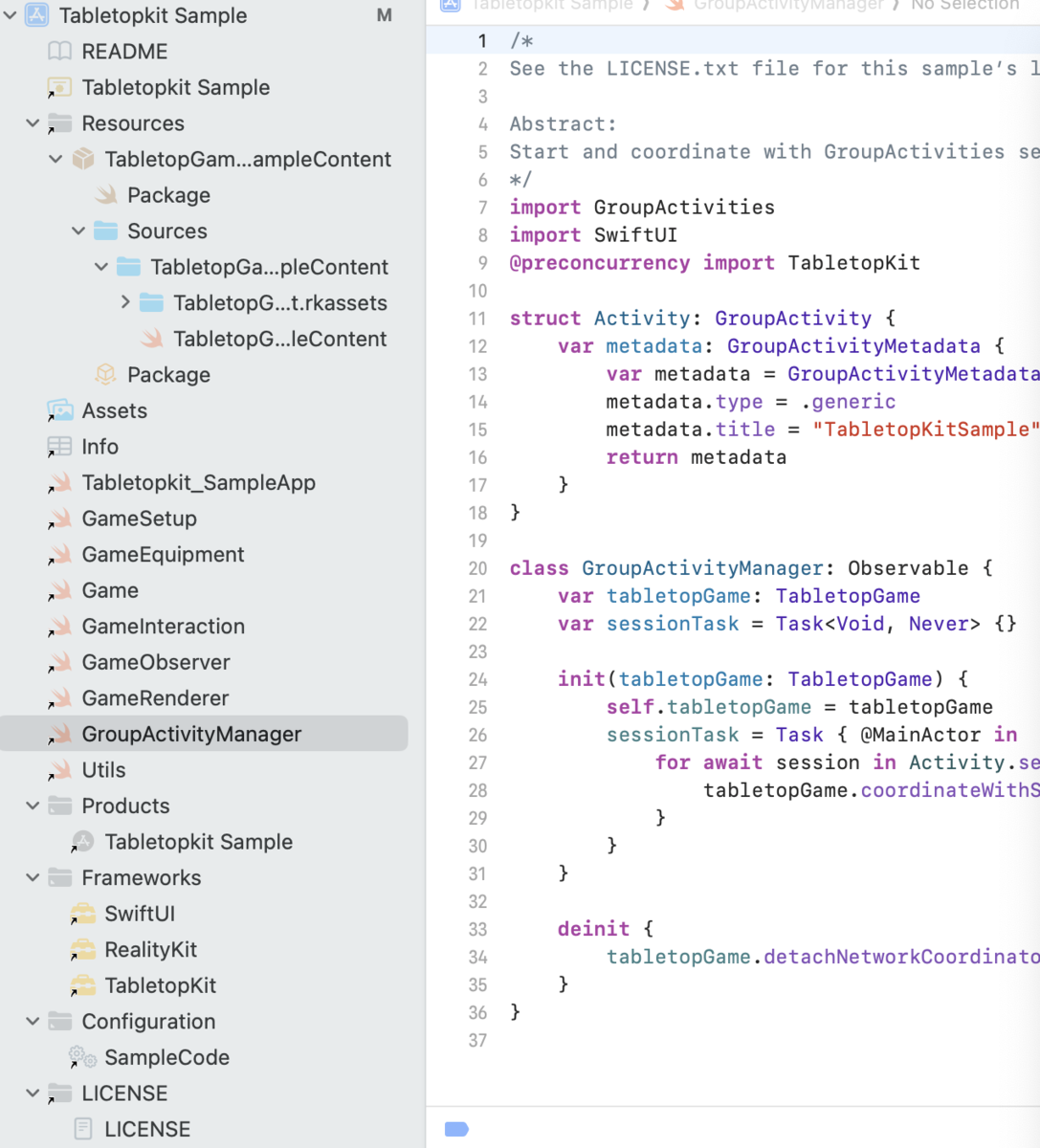Click the Swift icon beside GameObserver
Image resolution: width=1040 pixels, height=1148 pixels.
(x=60, y=662)
